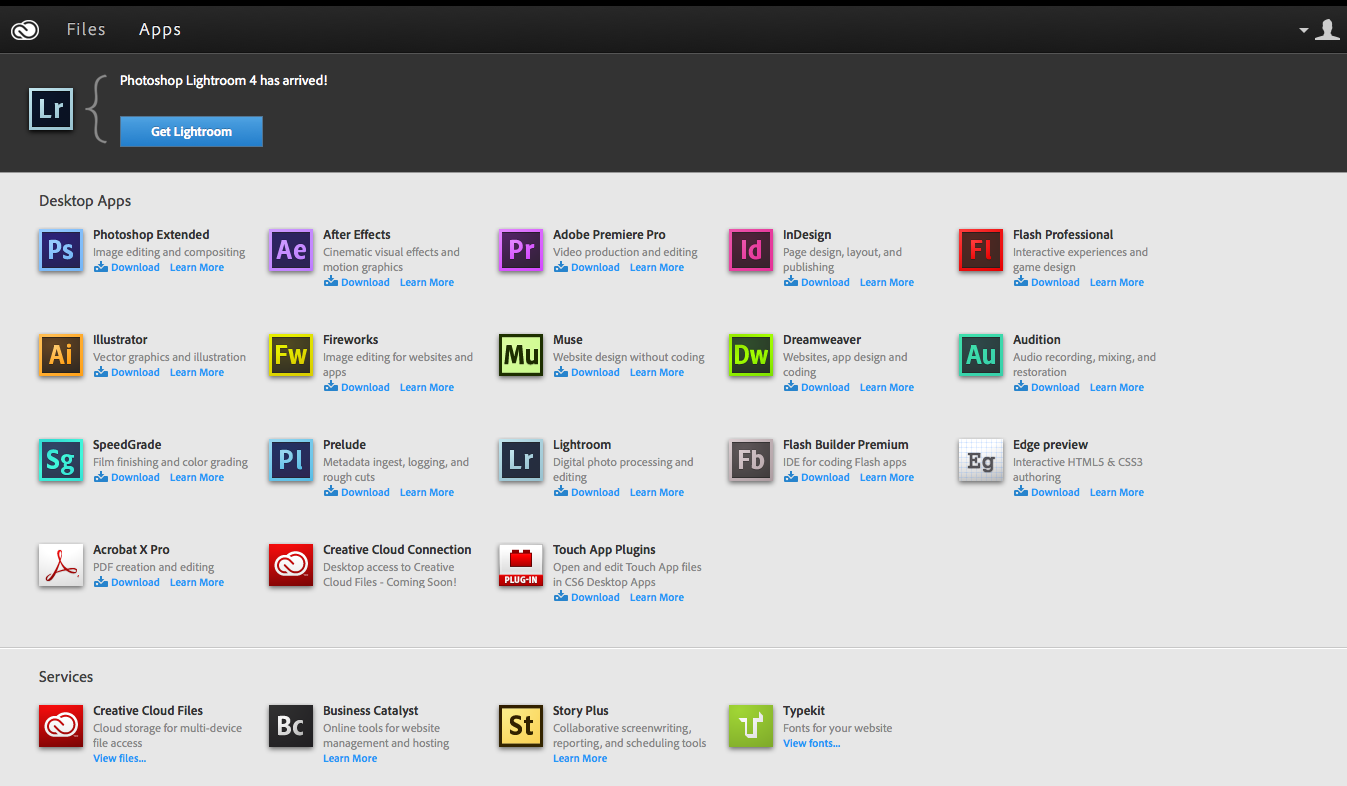This screenshot has height=786, width=1347.
Task: Click the Creative Cloud Connection title
Action: [397, 549]
